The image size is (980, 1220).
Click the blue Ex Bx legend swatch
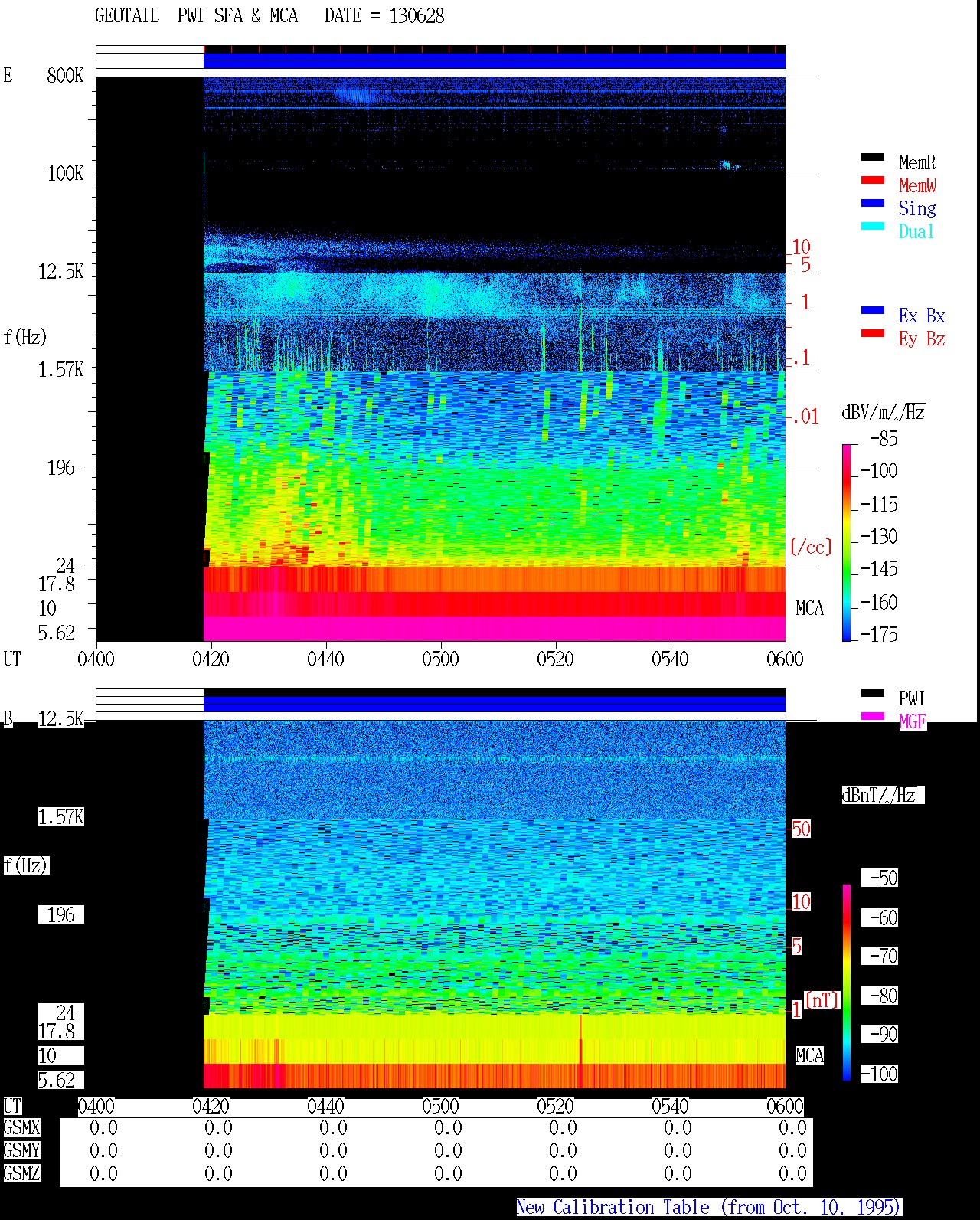coord(873,311)
